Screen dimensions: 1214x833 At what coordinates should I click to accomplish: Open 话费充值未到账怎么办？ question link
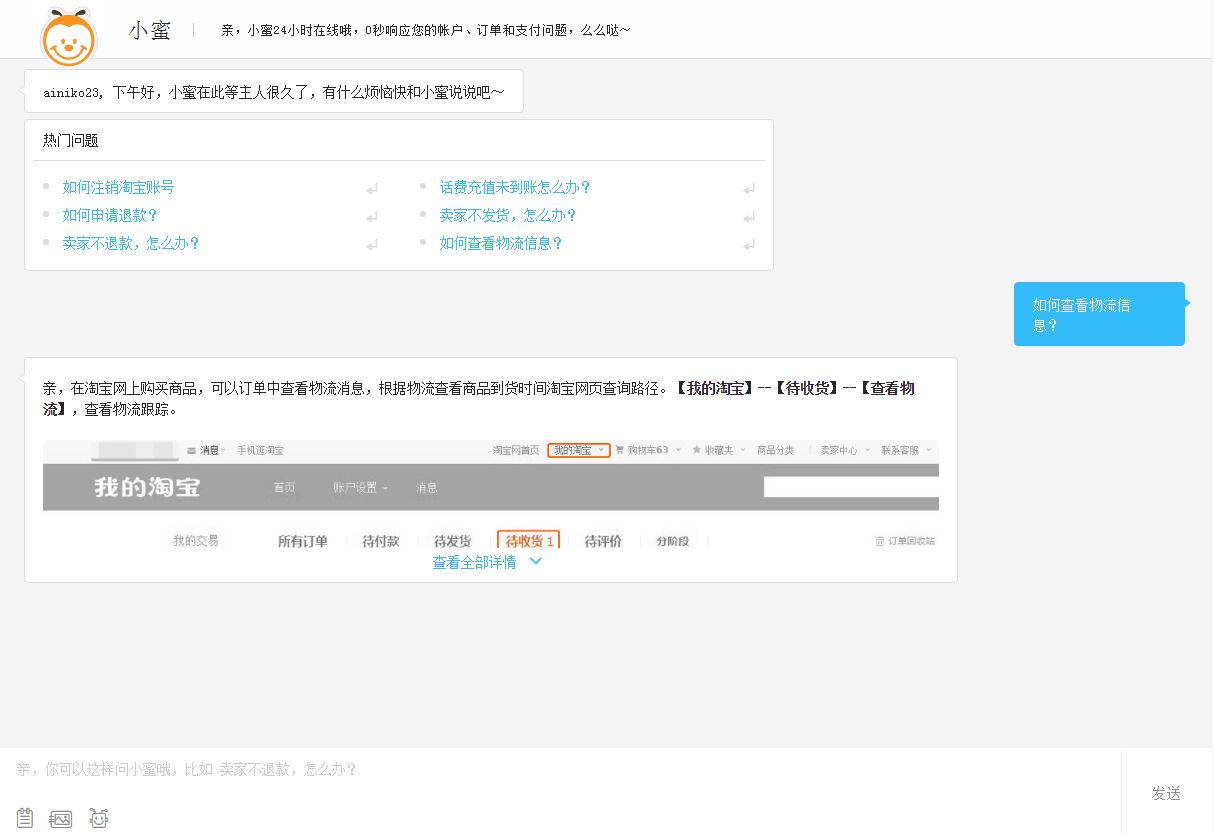click(x=515, y=187)
